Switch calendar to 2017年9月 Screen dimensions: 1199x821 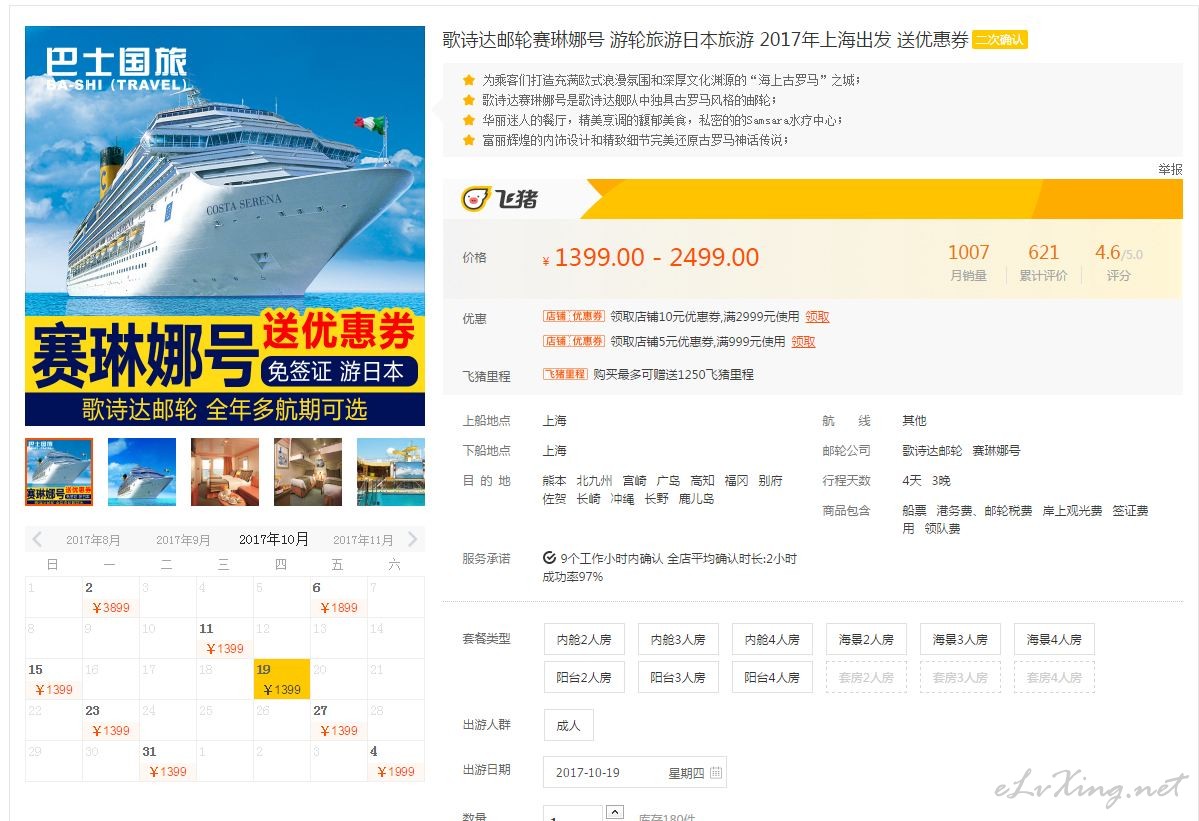pos(183,540)
